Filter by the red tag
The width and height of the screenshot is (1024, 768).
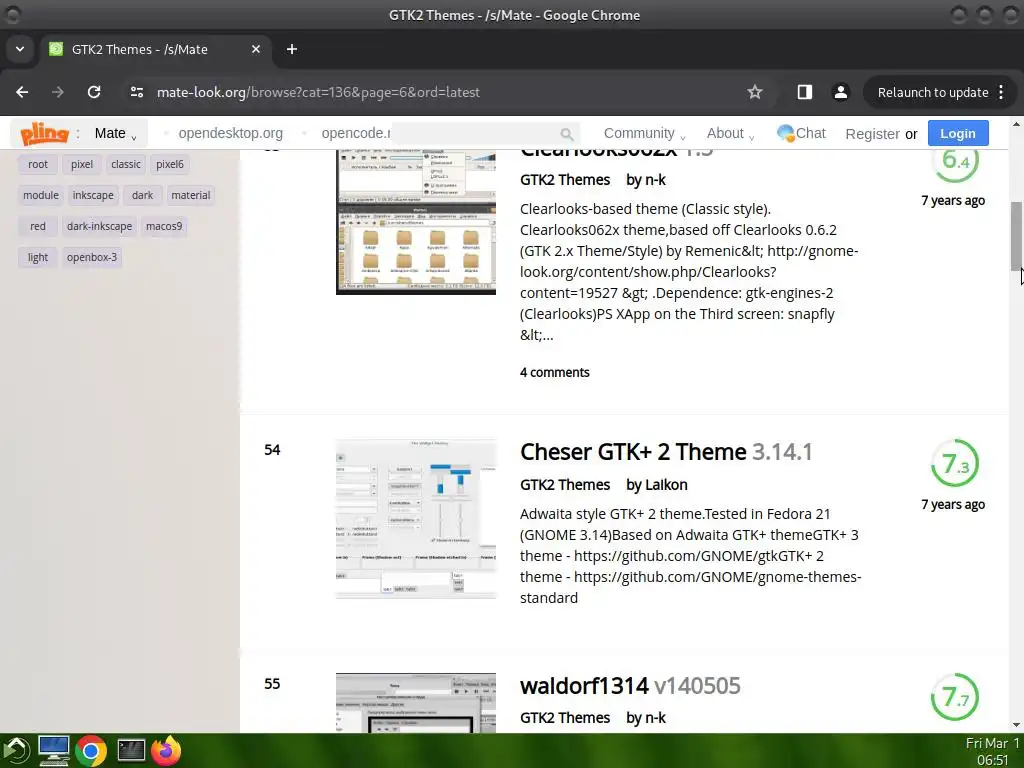(38, 226)
